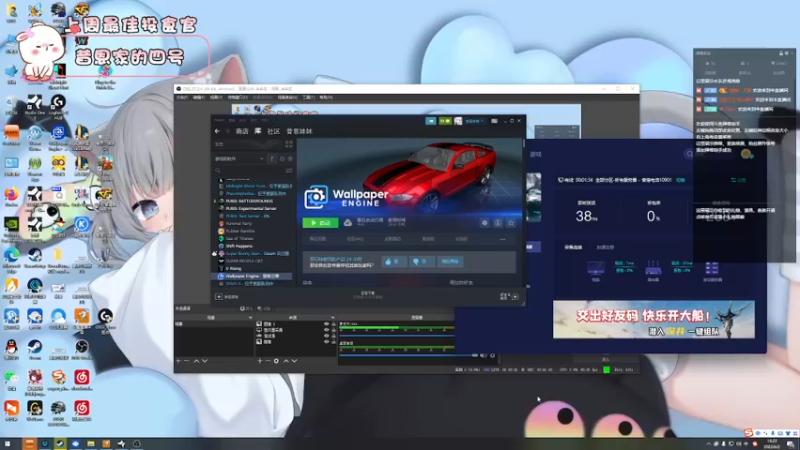Move the OBS scene up with arrow
The height and width of the screenshot is (450, 800).
tap(196, 361)
